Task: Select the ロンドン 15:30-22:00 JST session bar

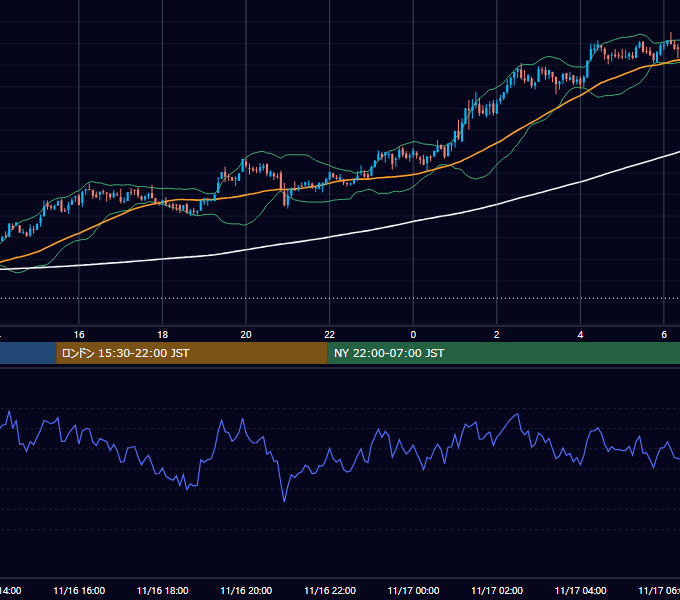Action: [x=192, y=353]
